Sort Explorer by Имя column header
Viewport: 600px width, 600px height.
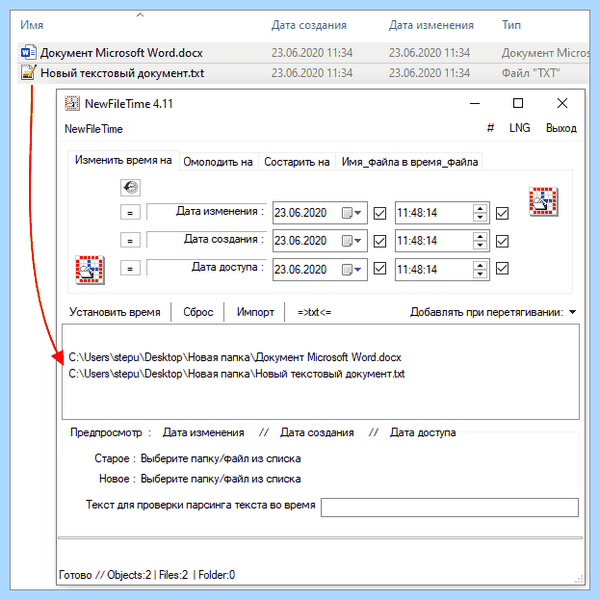click(32, 25)
